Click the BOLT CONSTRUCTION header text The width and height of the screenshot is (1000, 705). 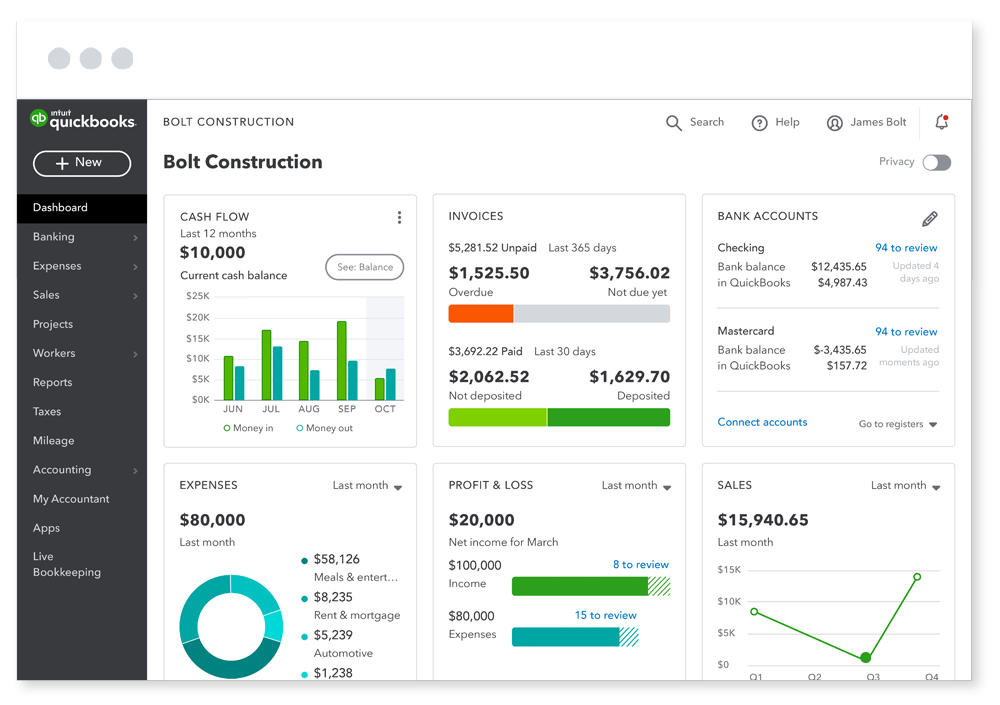(x=228, y=122)
